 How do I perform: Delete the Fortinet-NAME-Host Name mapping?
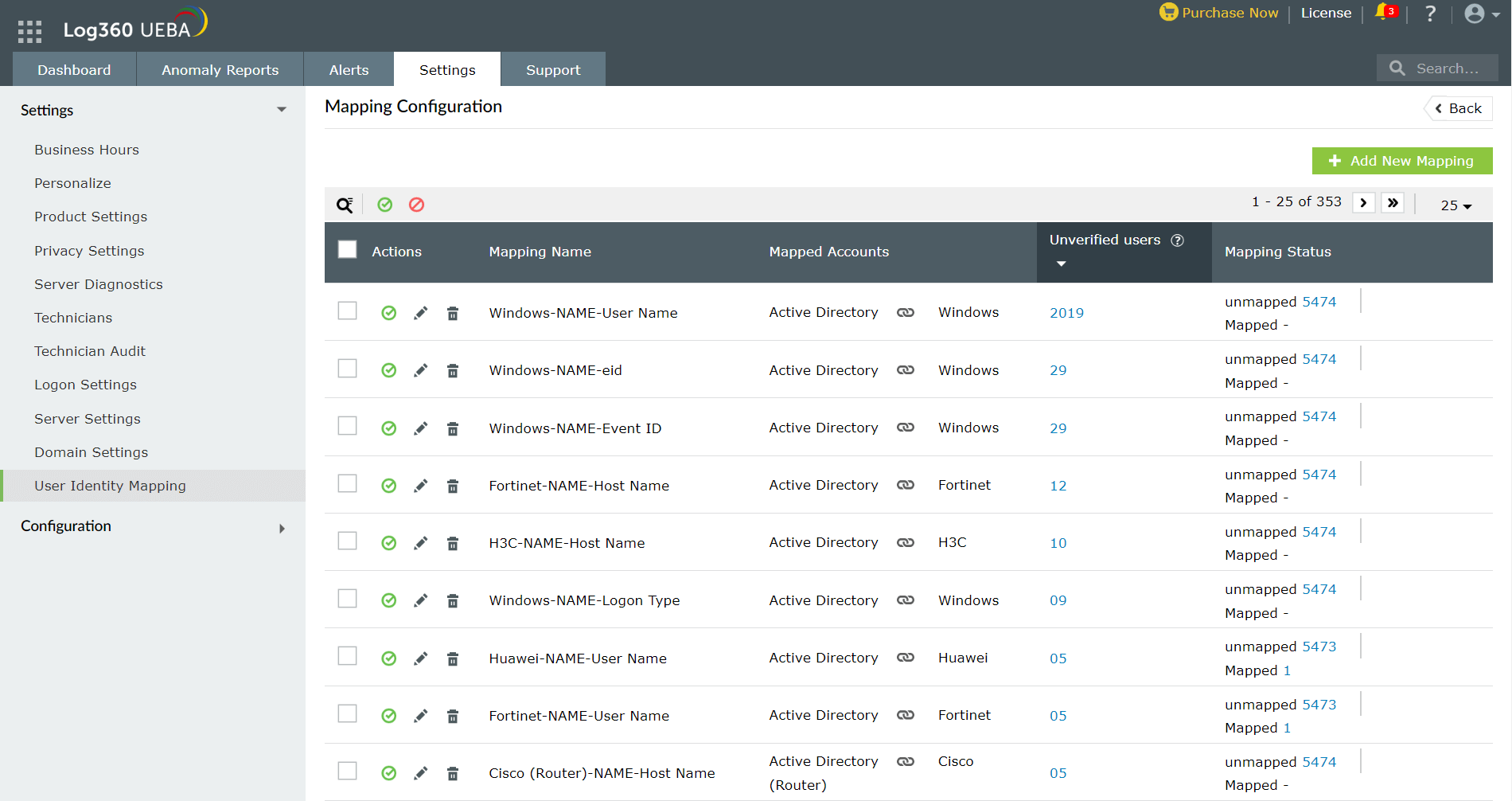(x=452, y=486)
